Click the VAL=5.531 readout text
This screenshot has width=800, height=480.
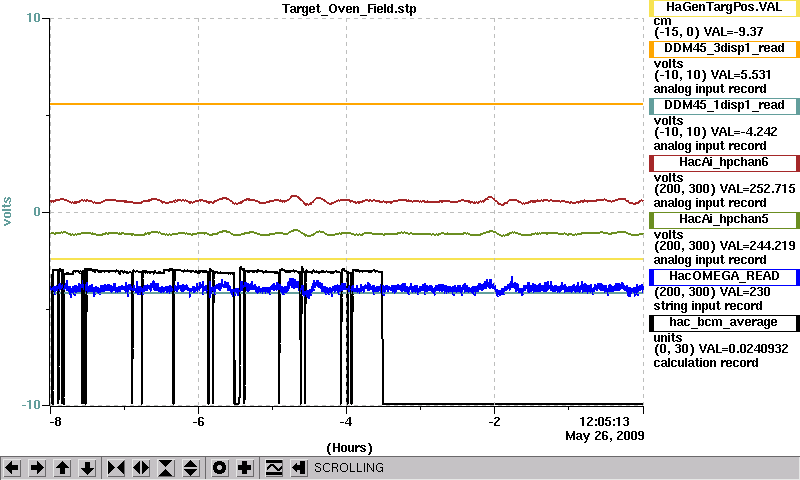(741, 75)
